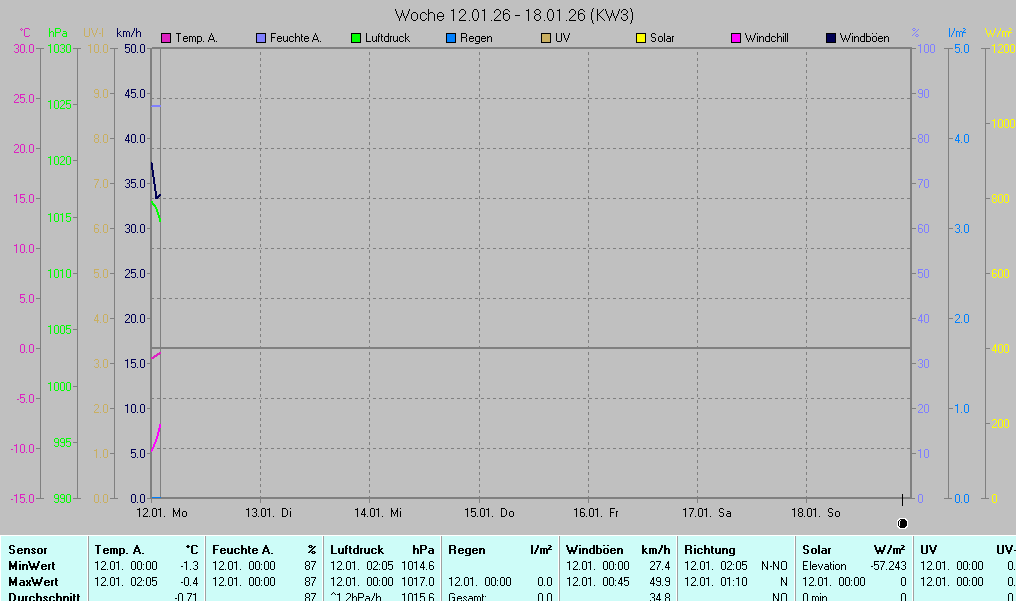This screenshot has width=1016, height=601.
Task: Click the magenta Temp. A. legend swatch
Action: click(166, 38)
